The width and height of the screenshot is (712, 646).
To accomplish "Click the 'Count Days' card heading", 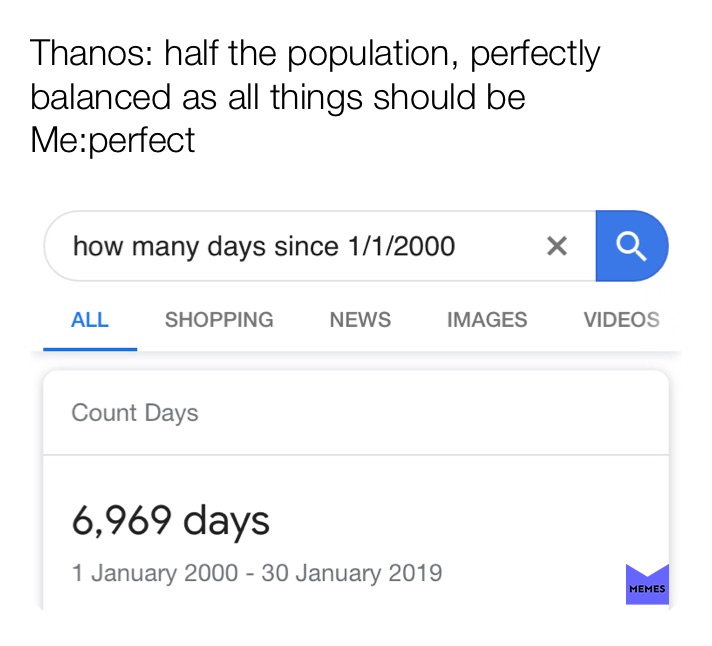I will tap(135, 413).
